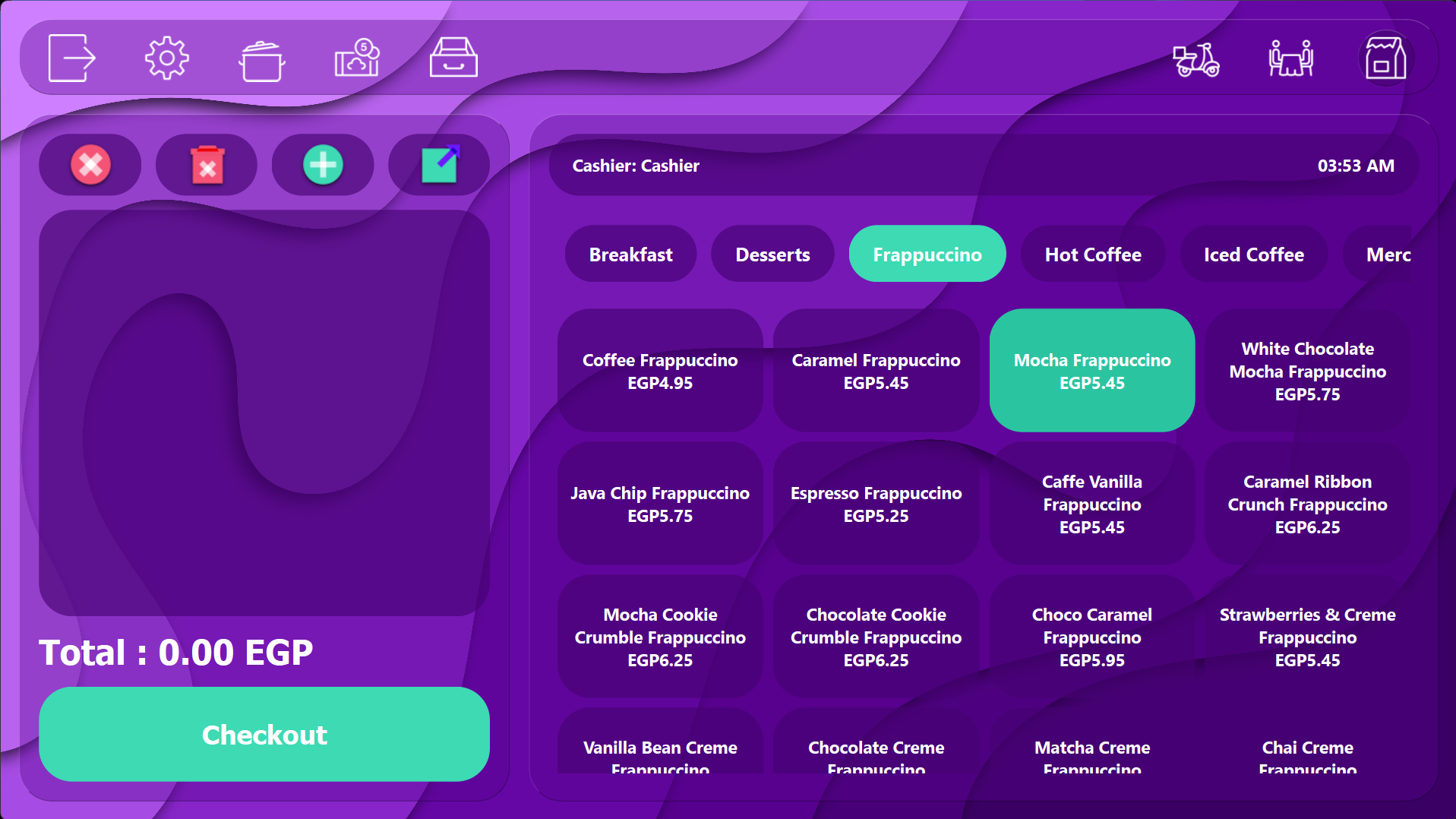Screen dimensions: 1456x819
Task: Switch to Hot Coffee category
Action: tap(1093, 255)
